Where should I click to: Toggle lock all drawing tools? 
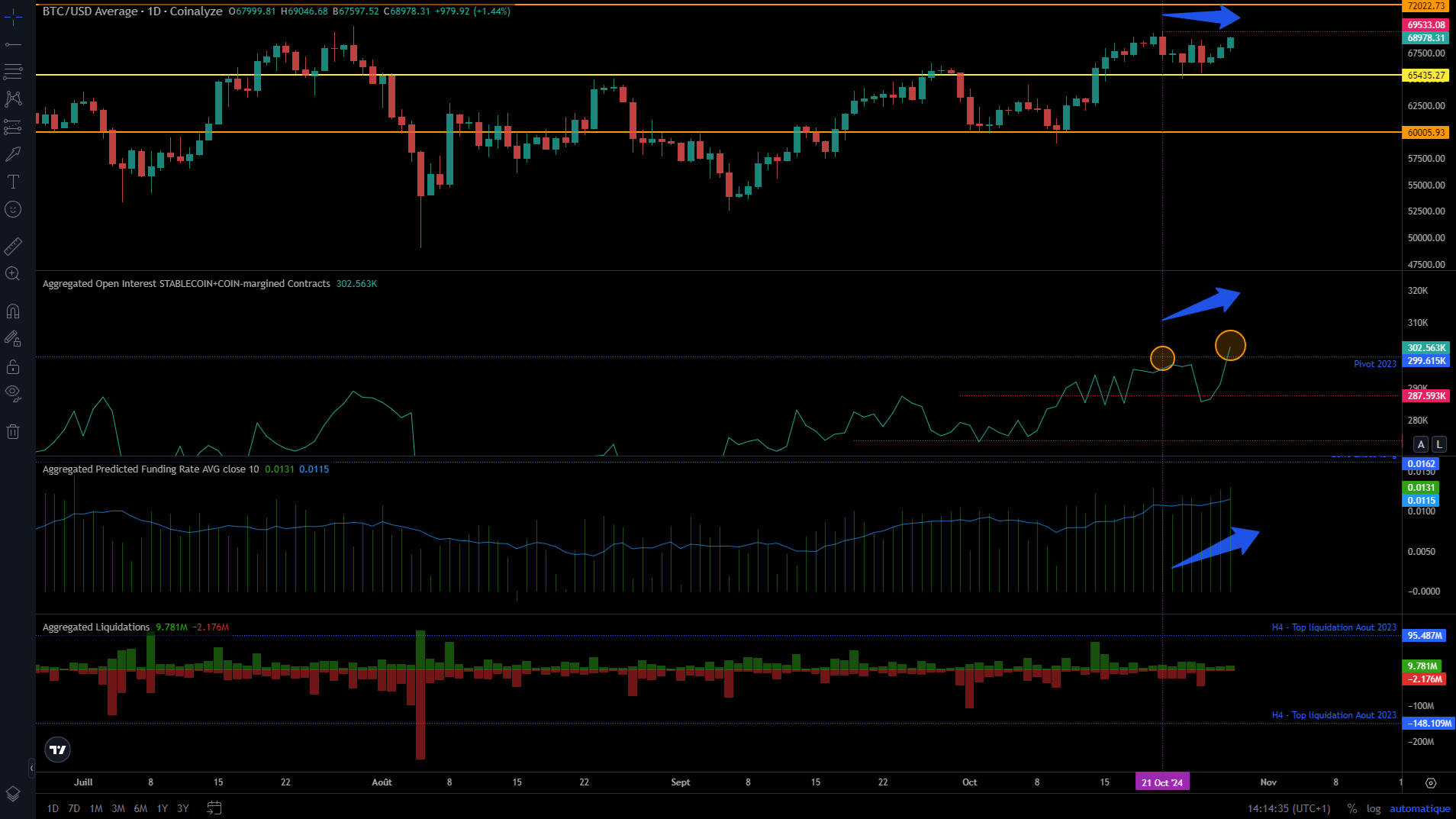click(x=13, y=367)
